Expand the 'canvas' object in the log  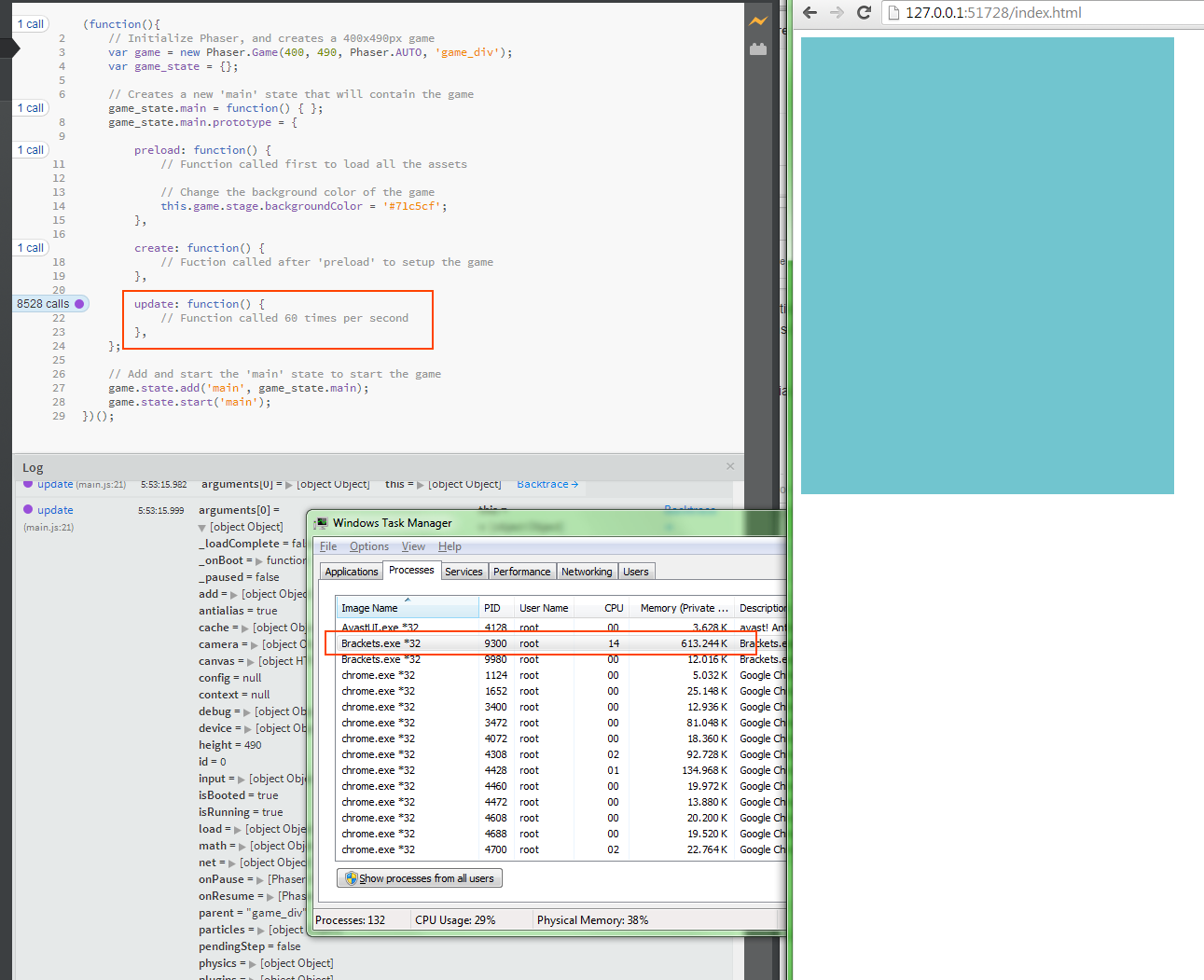tap(251, 661)
